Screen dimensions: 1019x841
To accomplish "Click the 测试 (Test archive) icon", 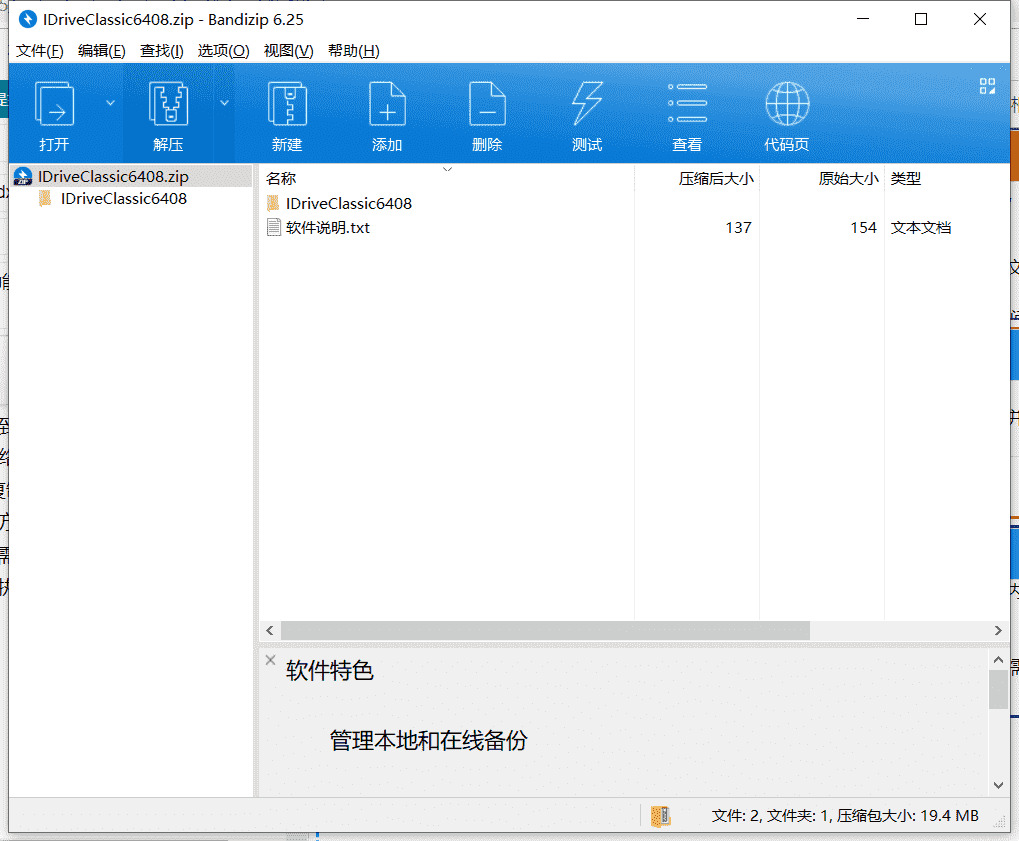I will click(x=587, y=104).
